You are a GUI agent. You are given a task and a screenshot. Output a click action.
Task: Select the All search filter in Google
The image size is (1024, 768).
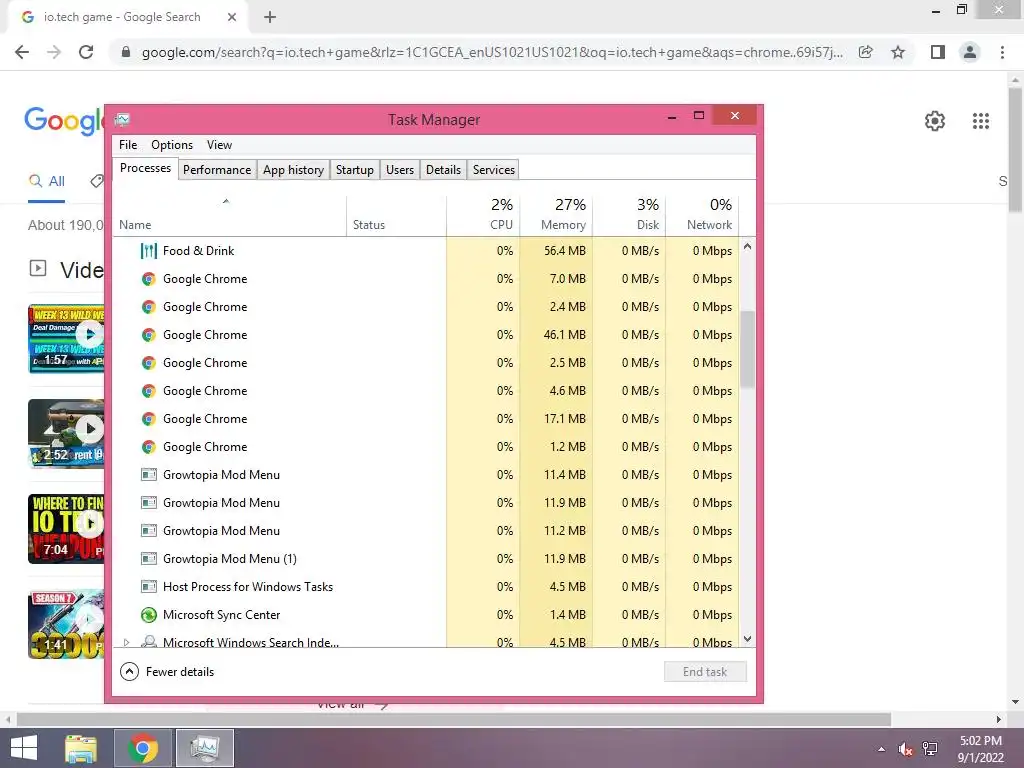46,182
